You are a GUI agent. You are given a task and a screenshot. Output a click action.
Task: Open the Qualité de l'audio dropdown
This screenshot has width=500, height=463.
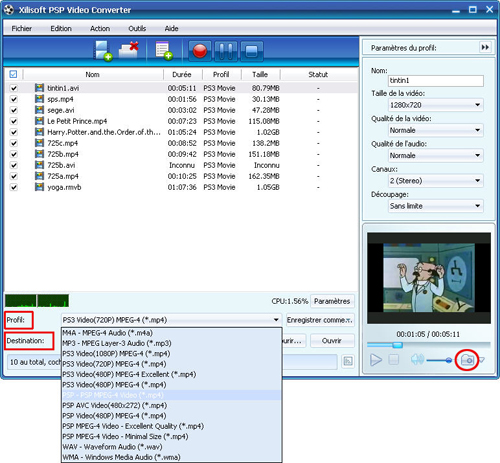tap(436, 155)
